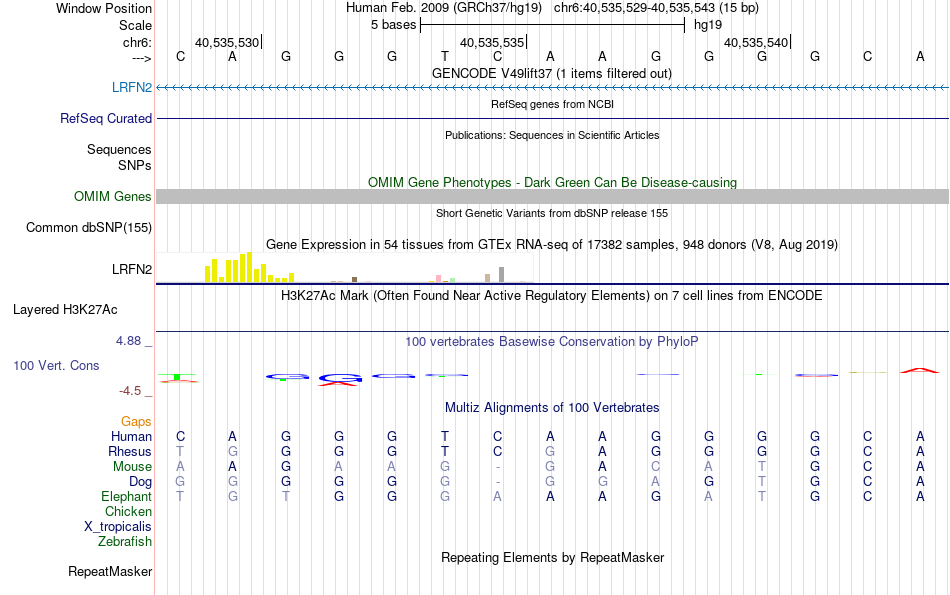The height and width of the screenshot is (595, 950).
Task: Click the gray OMIM Genes bar
Action: (x=552, y=196)
